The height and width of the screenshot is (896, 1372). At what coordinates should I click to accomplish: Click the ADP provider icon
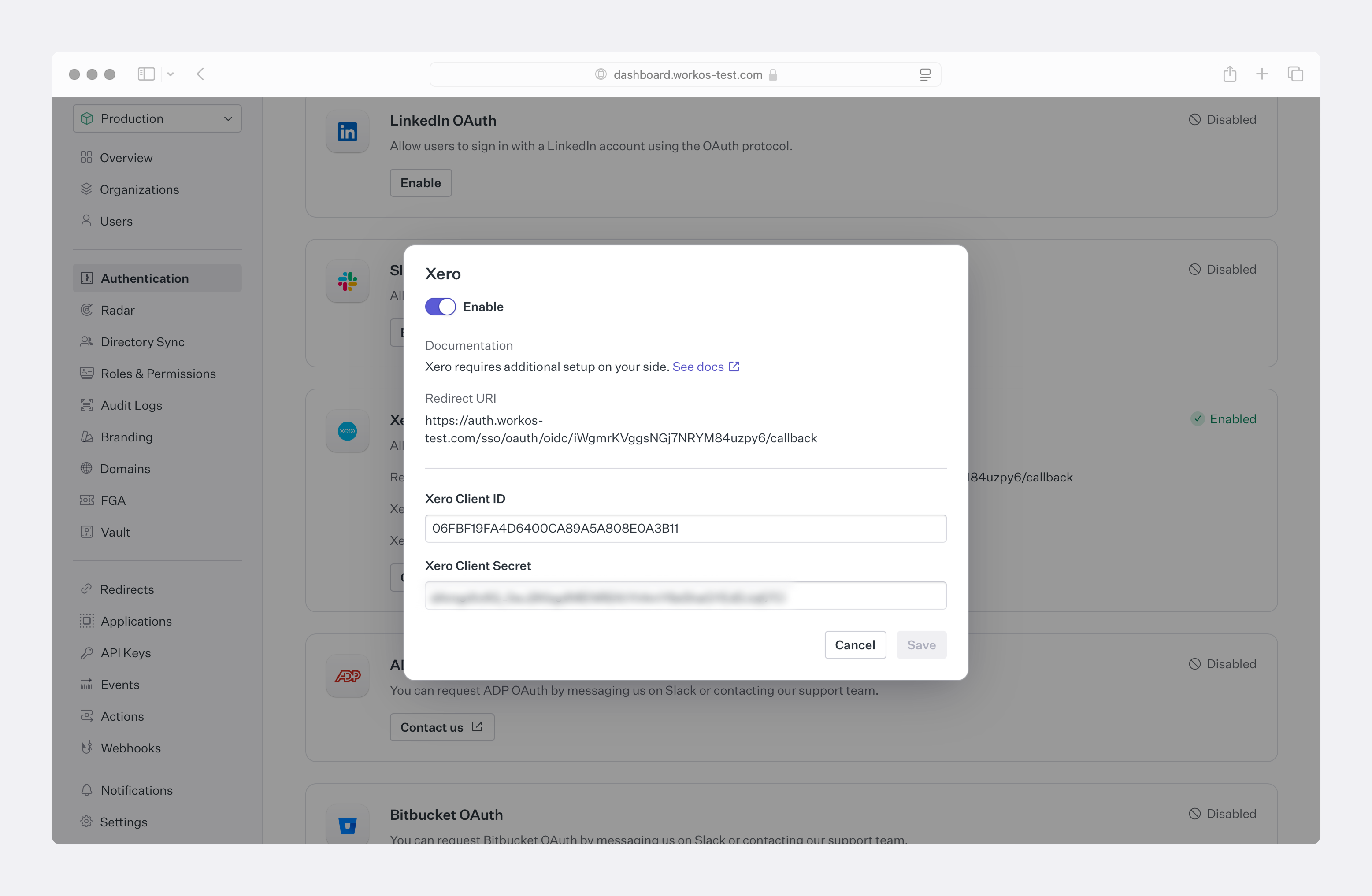pos(347,675)
